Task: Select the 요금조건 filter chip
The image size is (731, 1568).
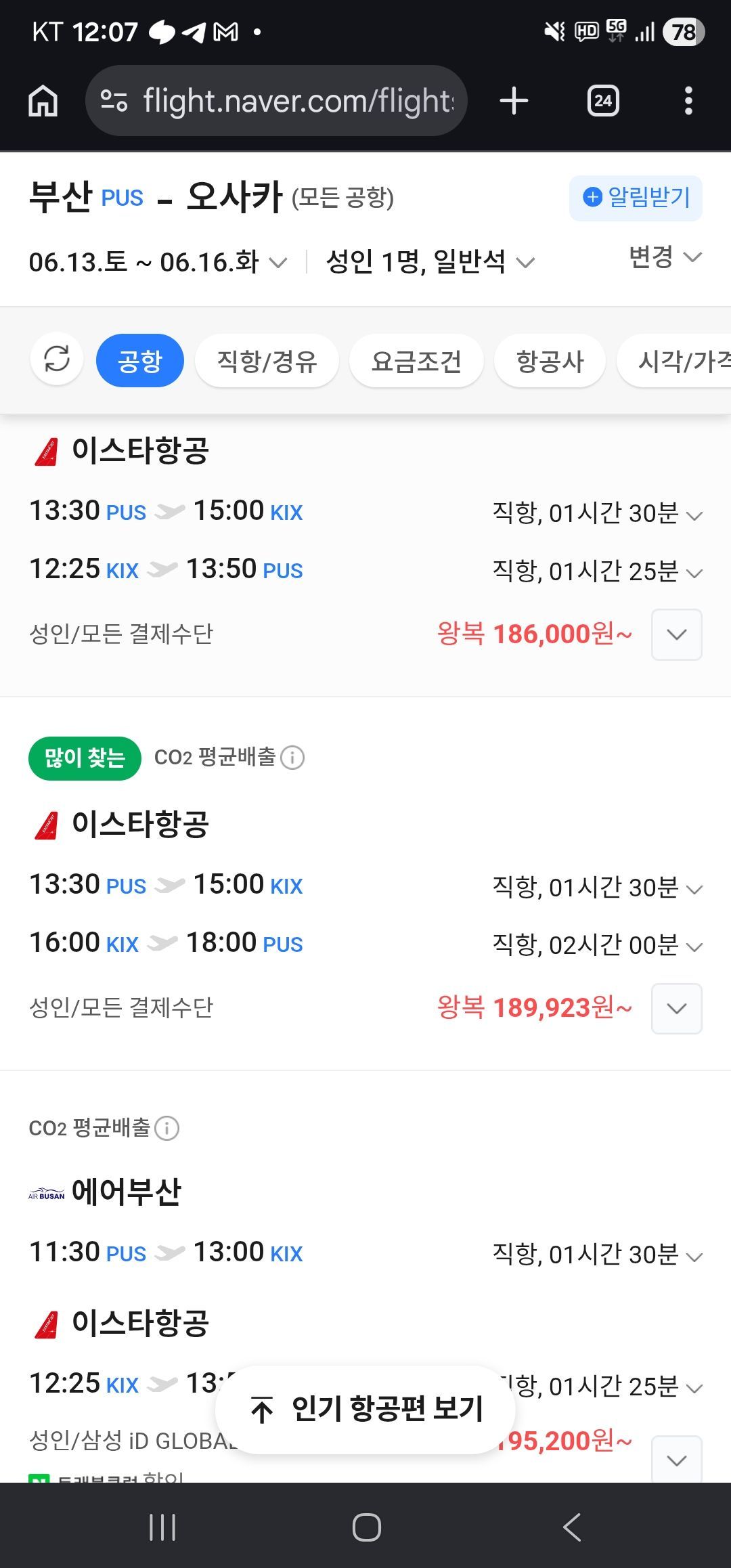Action: coord(416,360)
